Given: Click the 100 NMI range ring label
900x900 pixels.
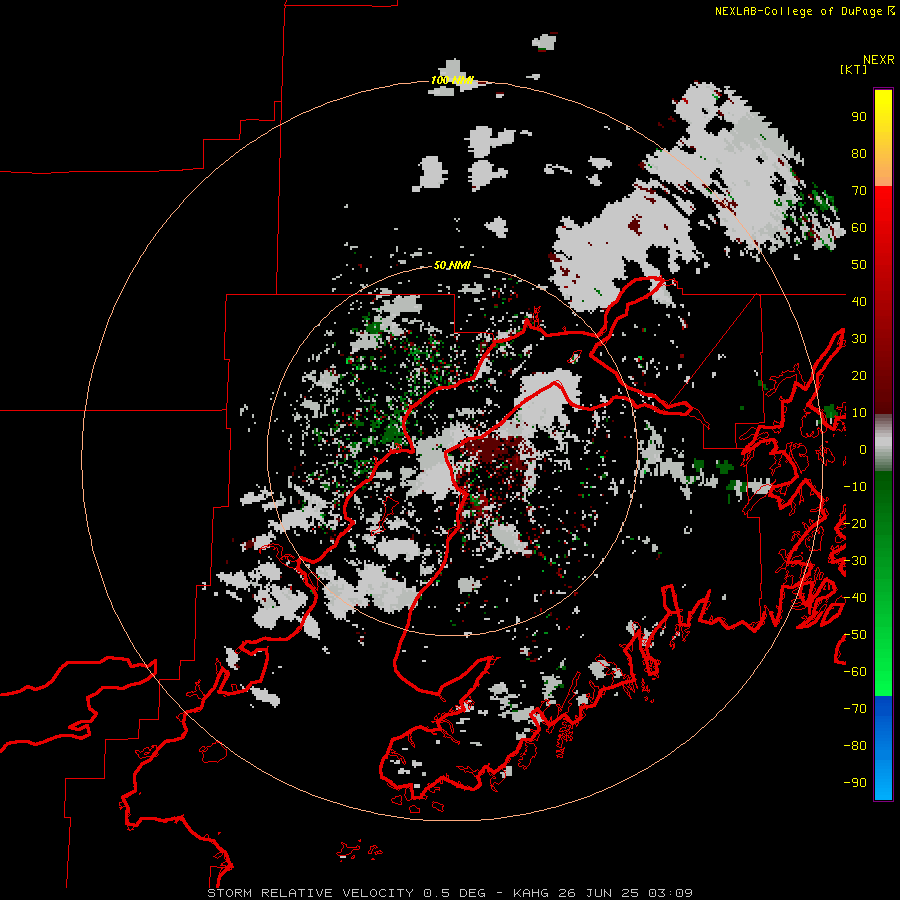Looking at the screenshot, I should click(452, 80).
